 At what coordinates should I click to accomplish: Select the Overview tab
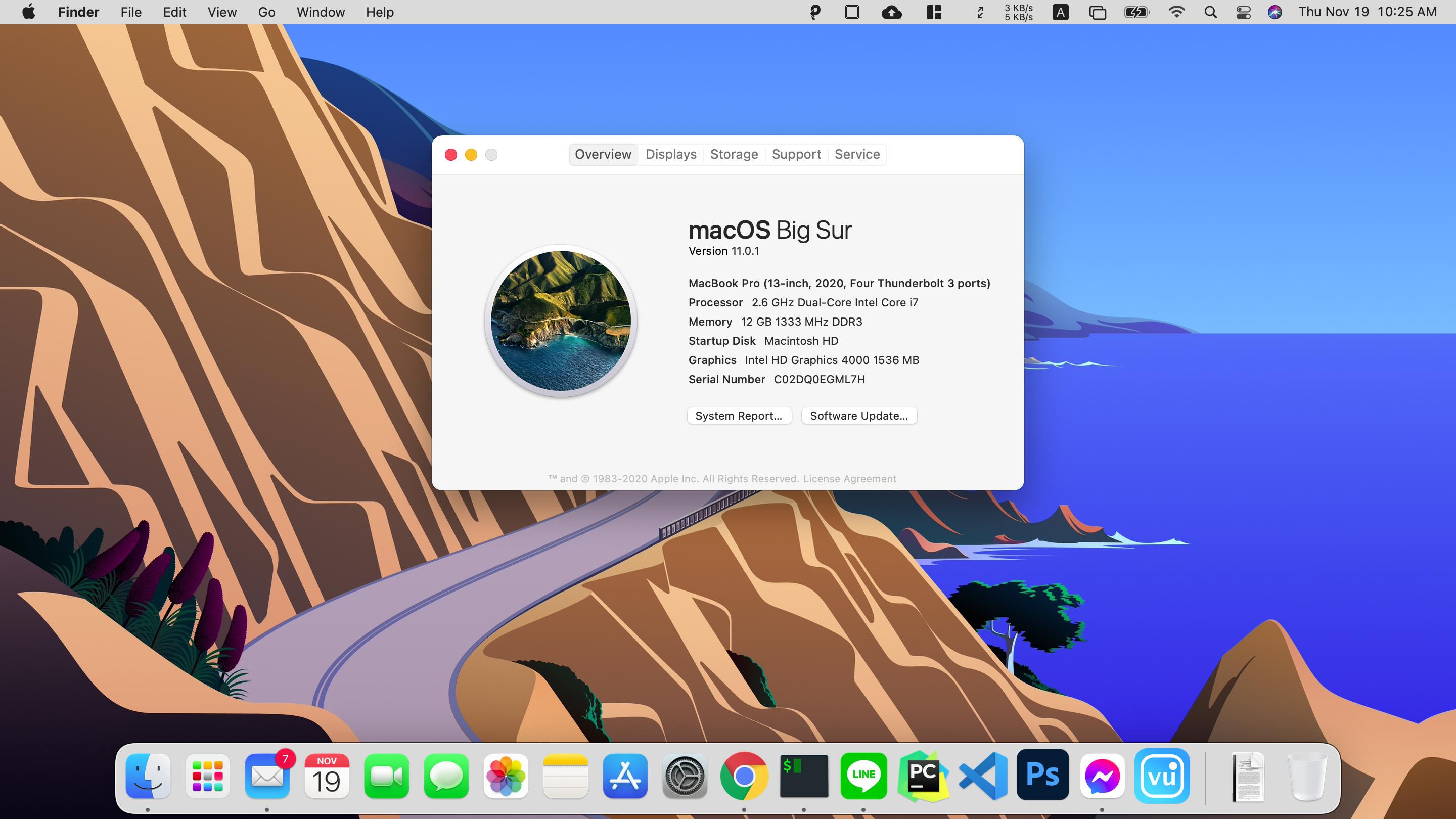point(603,154)
